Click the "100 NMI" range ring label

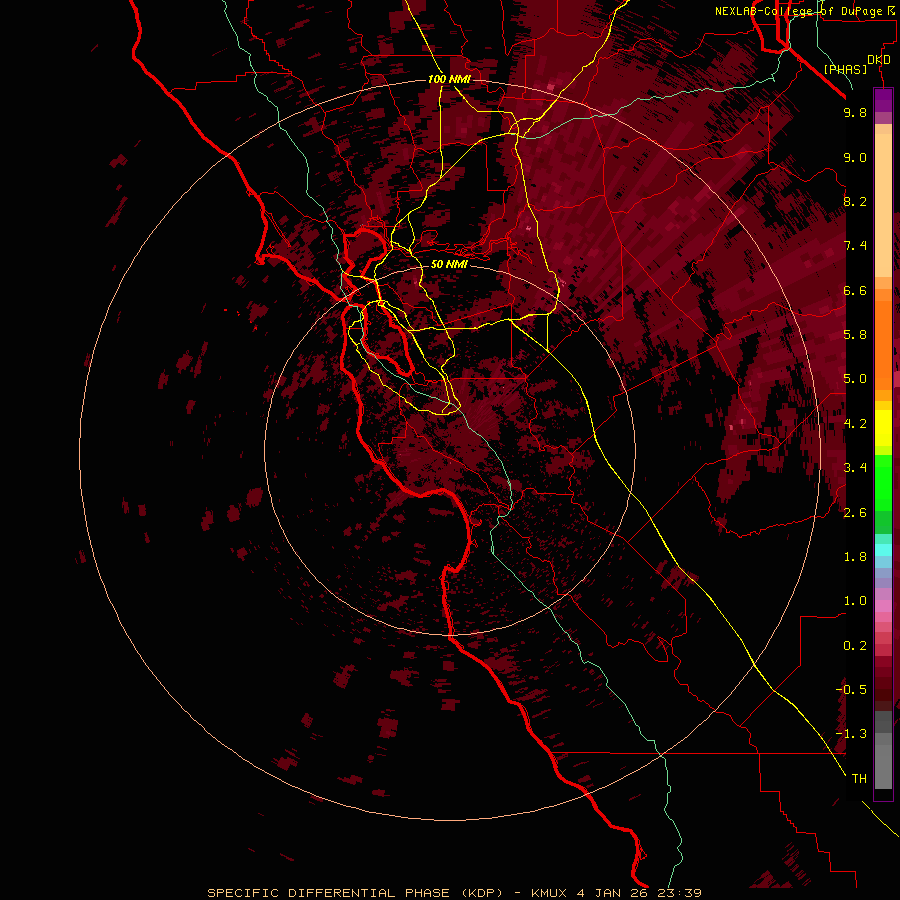(x=449, y=79)
